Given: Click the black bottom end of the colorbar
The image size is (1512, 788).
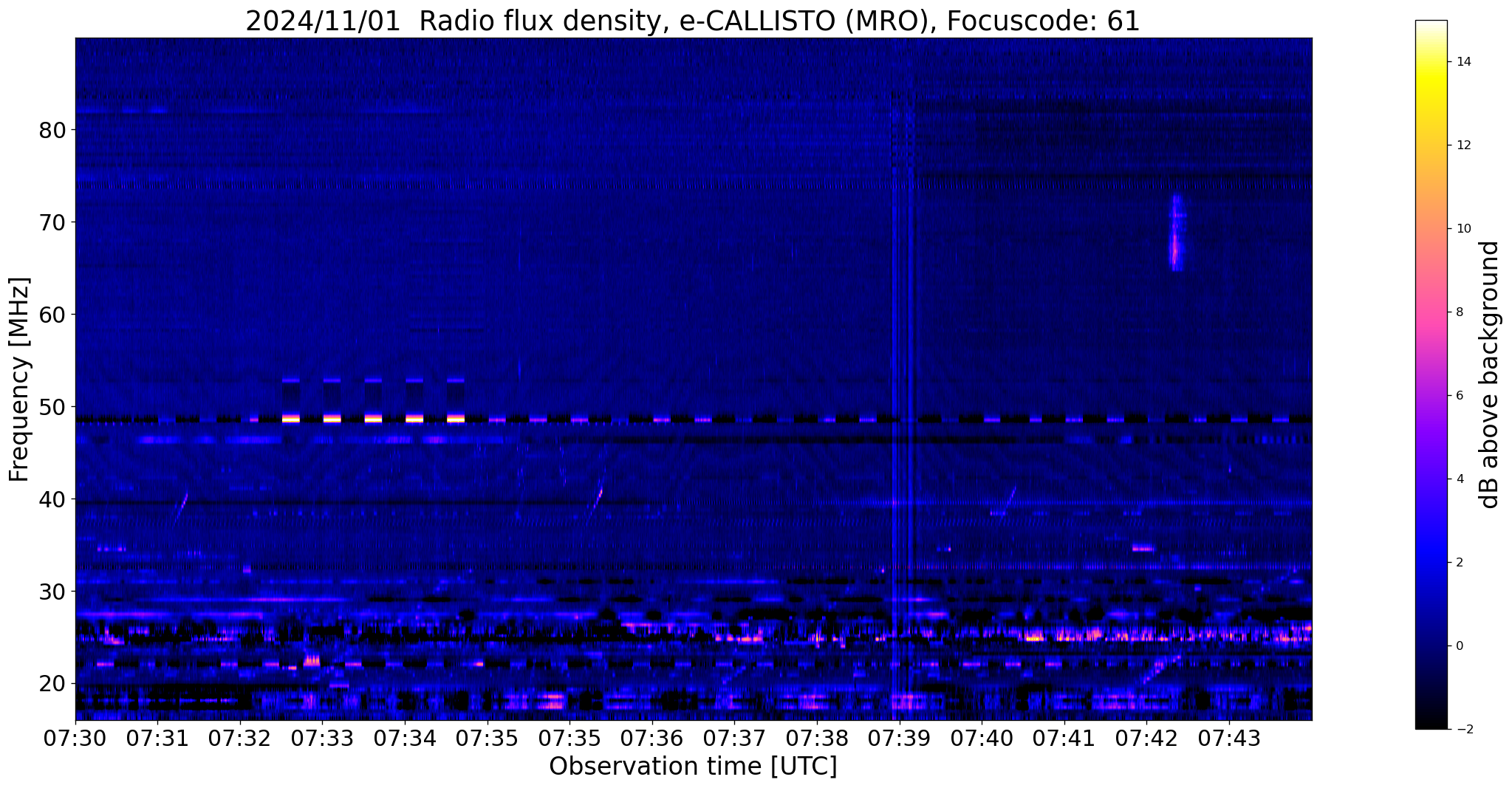Looking at the screenshot, I should point(1431,724).
